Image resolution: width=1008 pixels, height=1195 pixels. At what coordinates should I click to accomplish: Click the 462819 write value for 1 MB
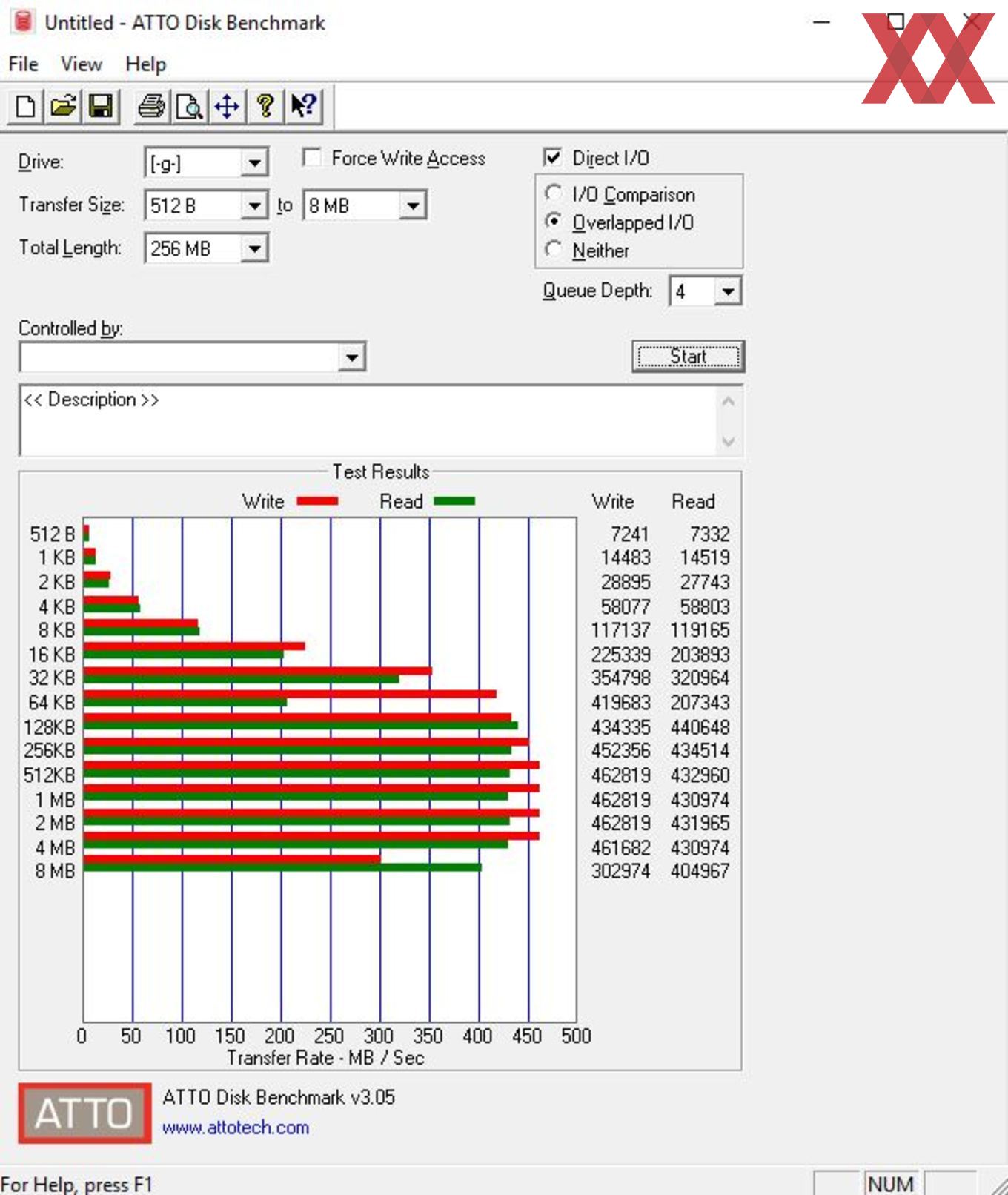tap(620, 800)
